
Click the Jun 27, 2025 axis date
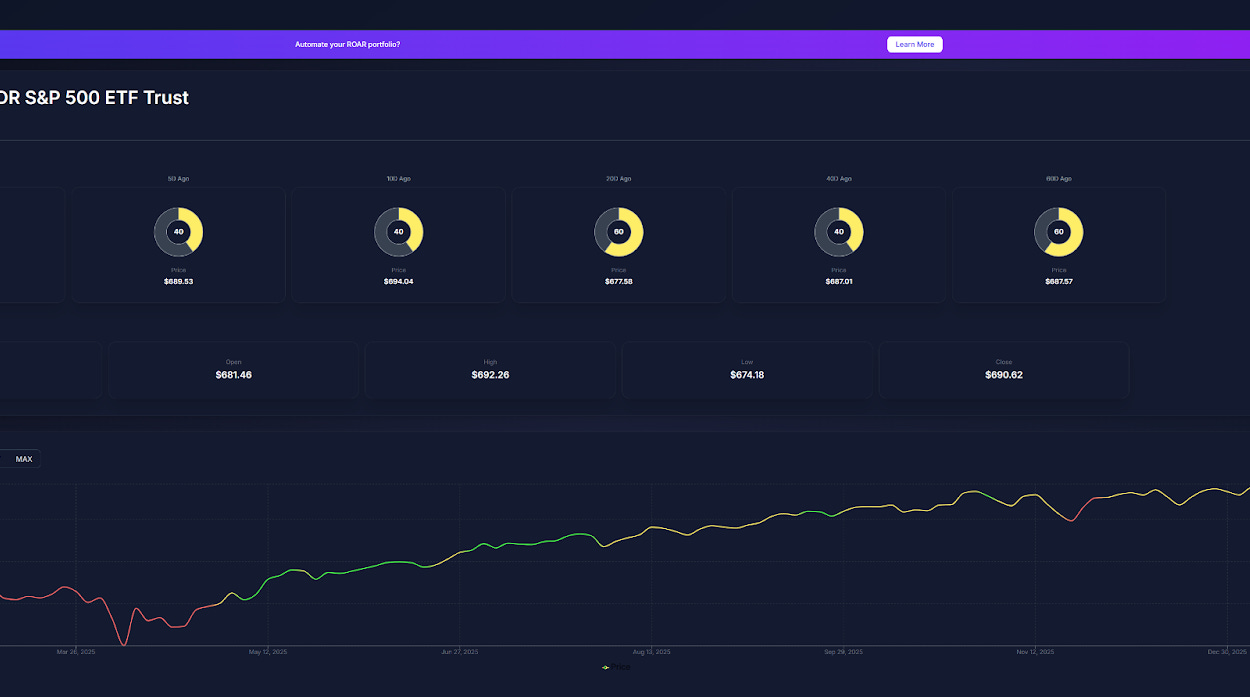[459, 652]
